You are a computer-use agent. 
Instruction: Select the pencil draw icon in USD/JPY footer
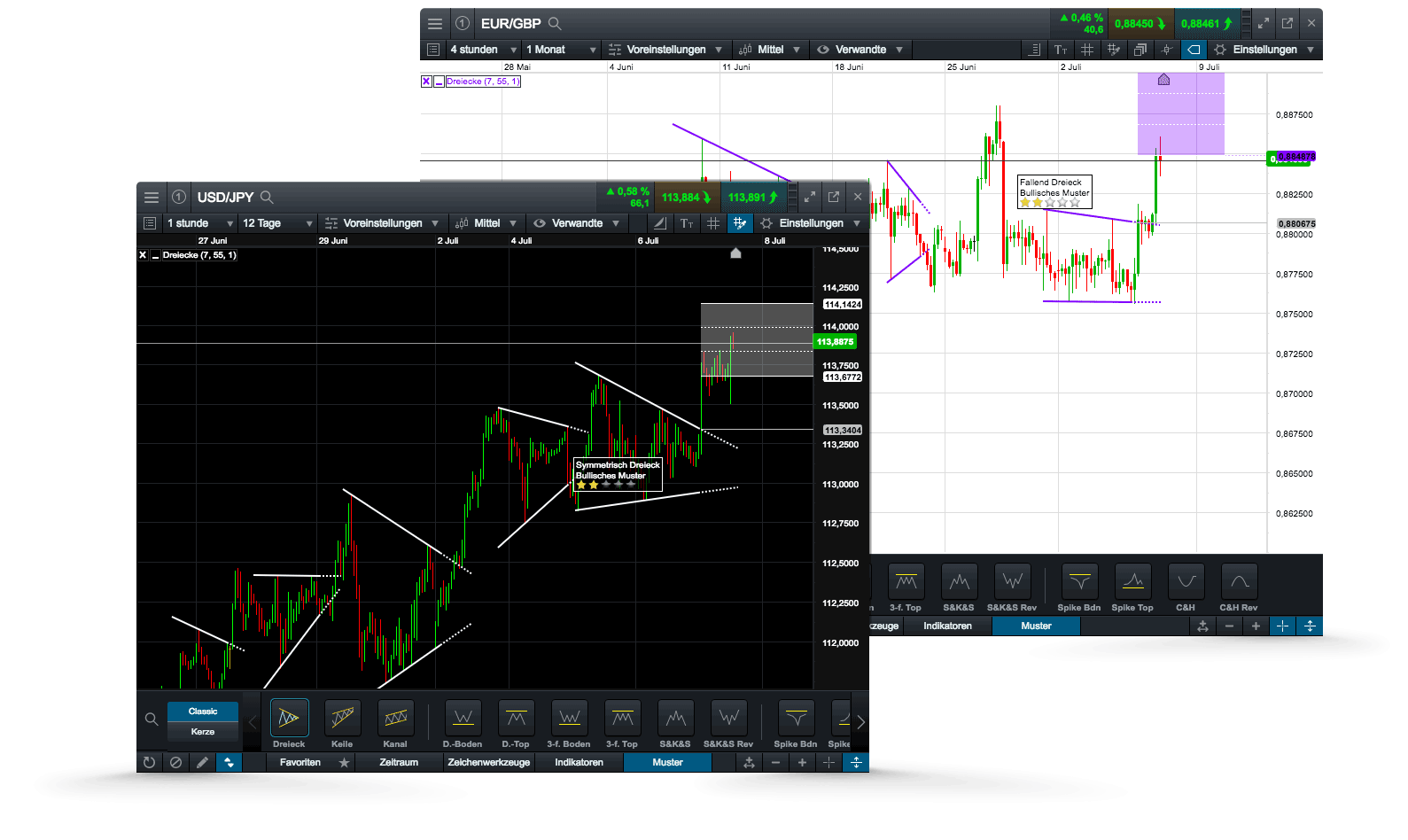point(202,762)
